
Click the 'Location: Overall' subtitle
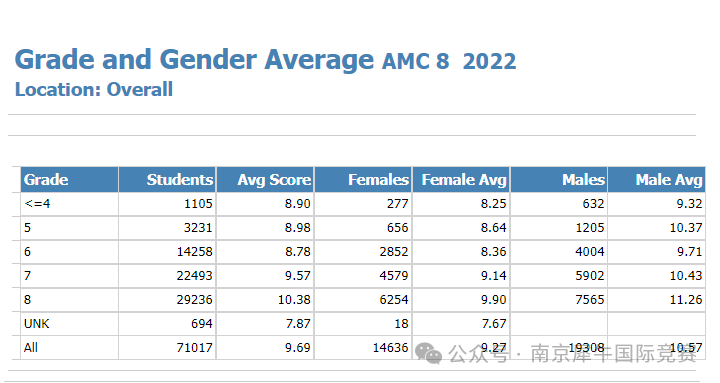coord(94,90)
